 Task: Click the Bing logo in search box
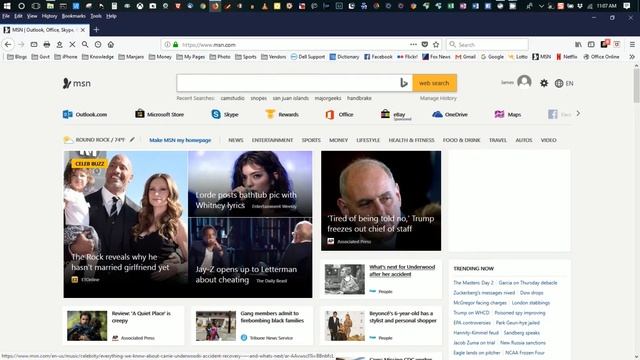tap(404, 83)
